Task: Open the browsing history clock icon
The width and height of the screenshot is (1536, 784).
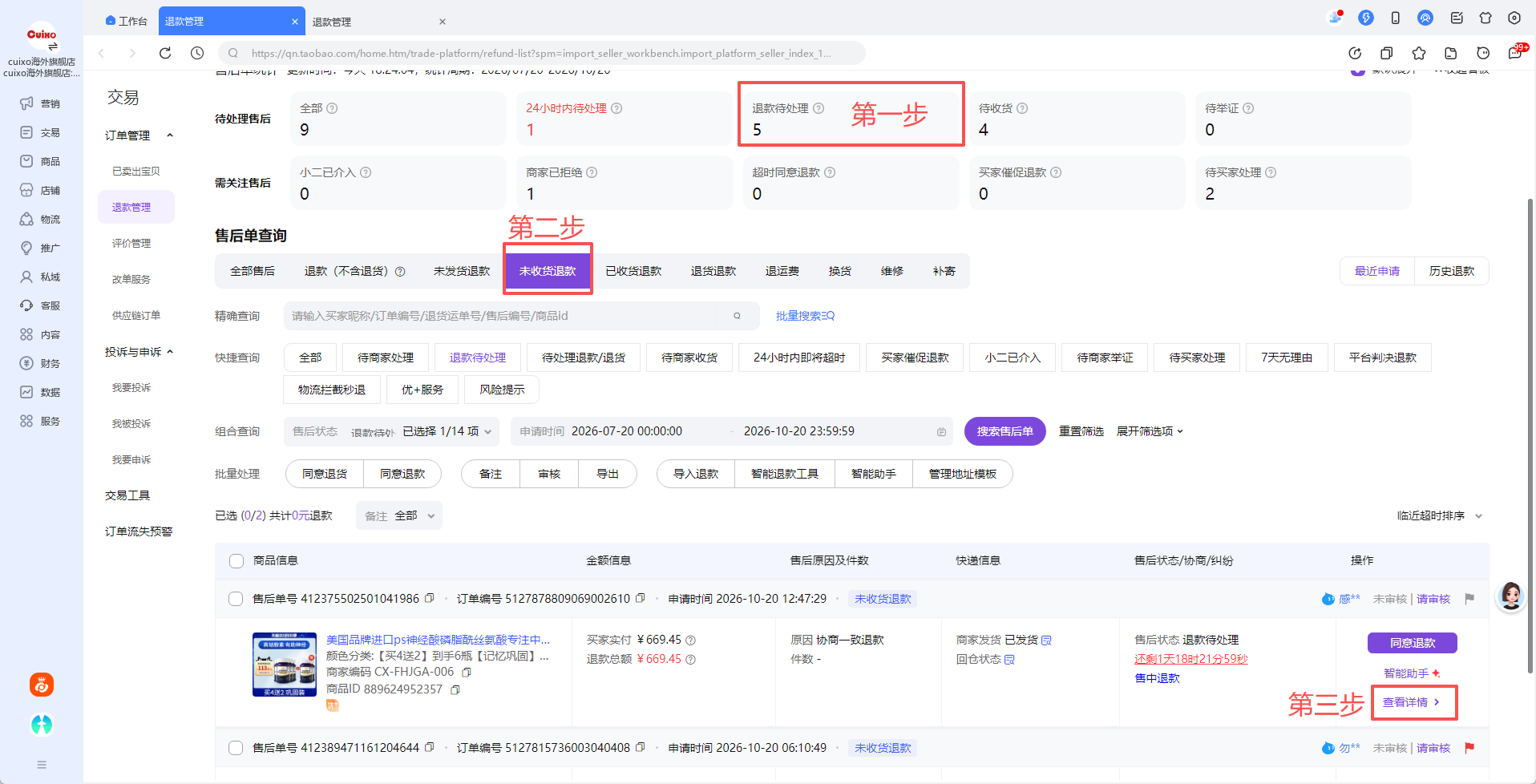Action: click(x=197, y=53)
